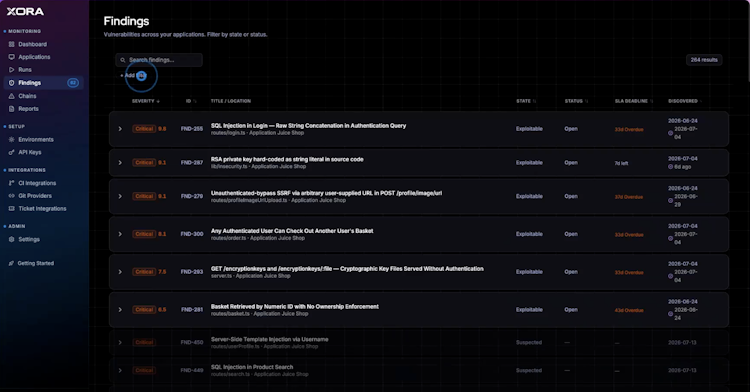Click the Applications monitor icon
The width and height of the screenshot is (750, 392).
coord(11,57)
